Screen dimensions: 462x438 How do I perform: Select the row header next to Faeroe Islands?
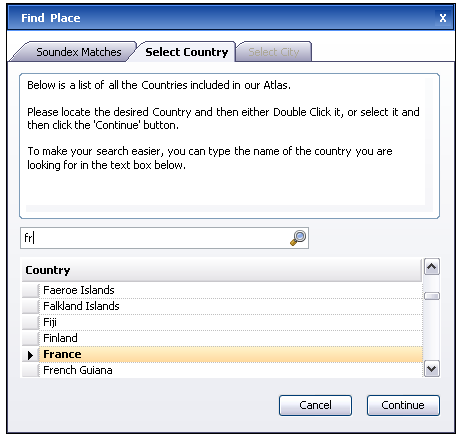point(31,290)
